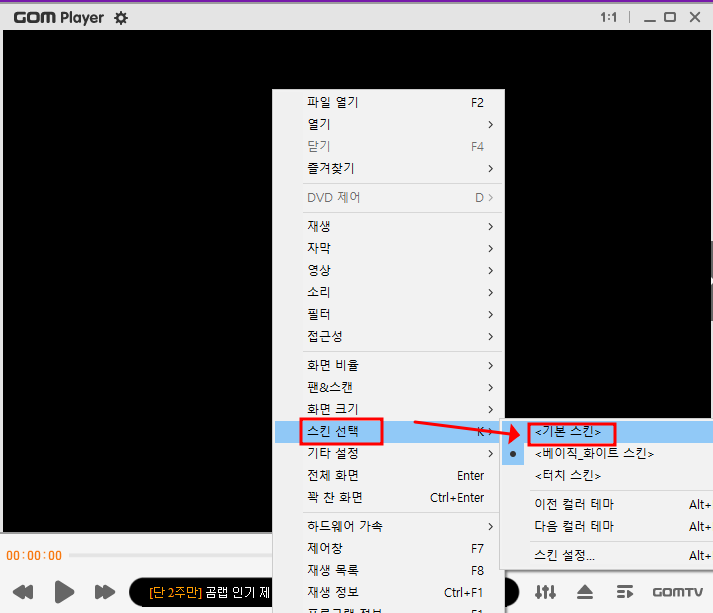Click the GOMTV logo button
This screenshot has width=713, height=613.
point(678,592)
